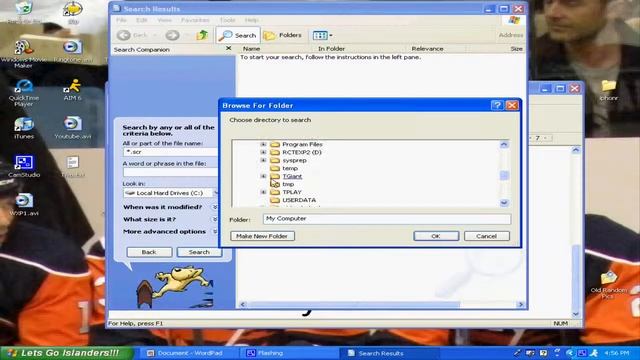This screenshot has height=360, width=640.
Task: Select the USERDATA folder
Action: (x=299, y=200)
